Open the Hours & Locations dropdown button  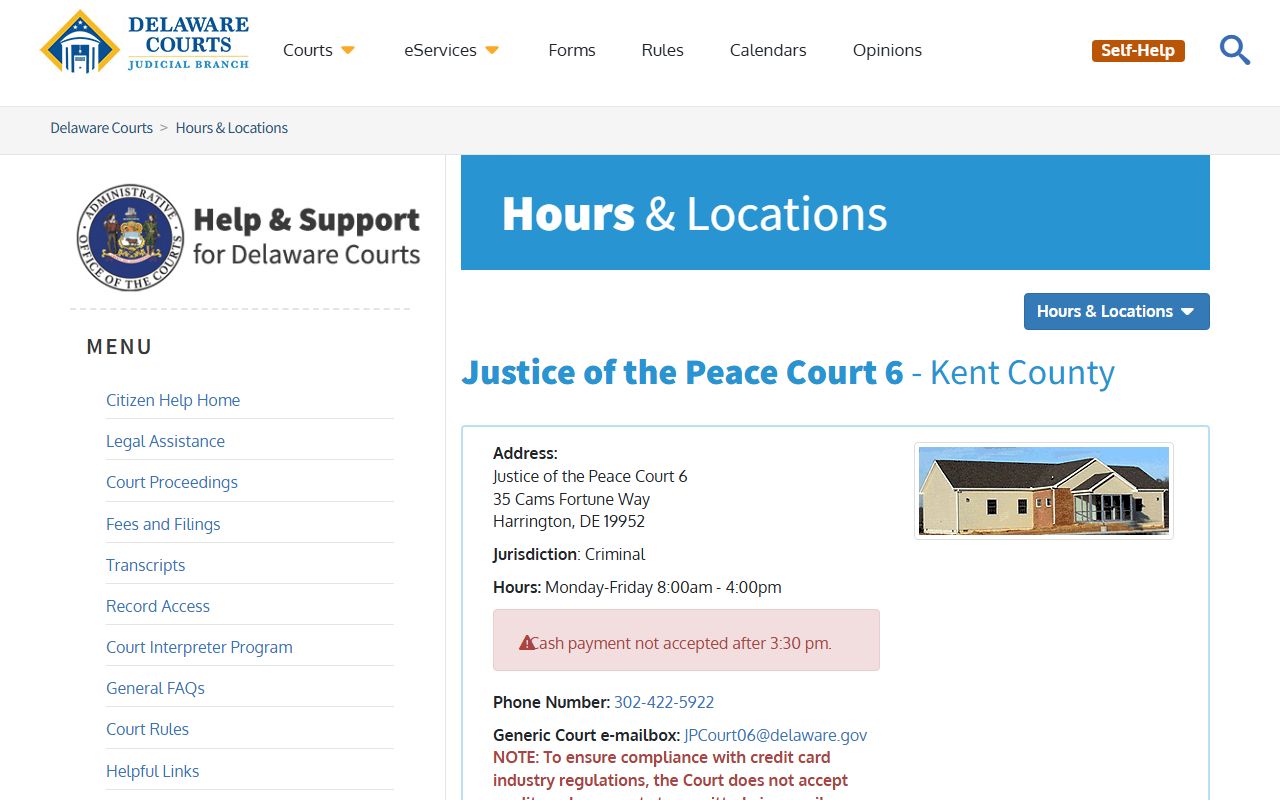1116,311
